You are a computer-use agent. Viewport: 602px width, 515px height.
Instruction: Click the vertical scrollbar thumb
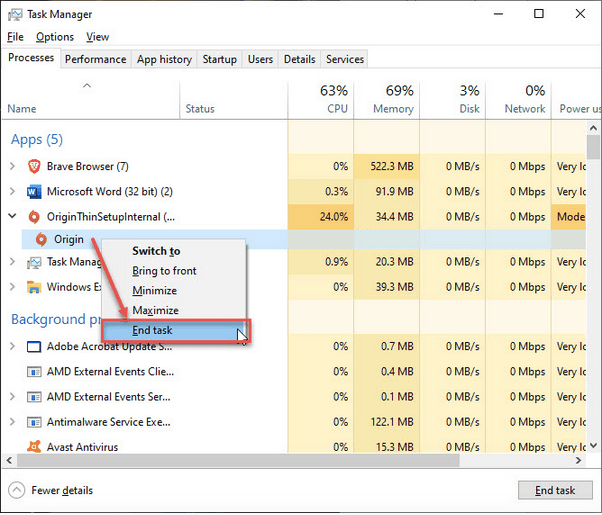pyautogui.click(x=594, y=147)
